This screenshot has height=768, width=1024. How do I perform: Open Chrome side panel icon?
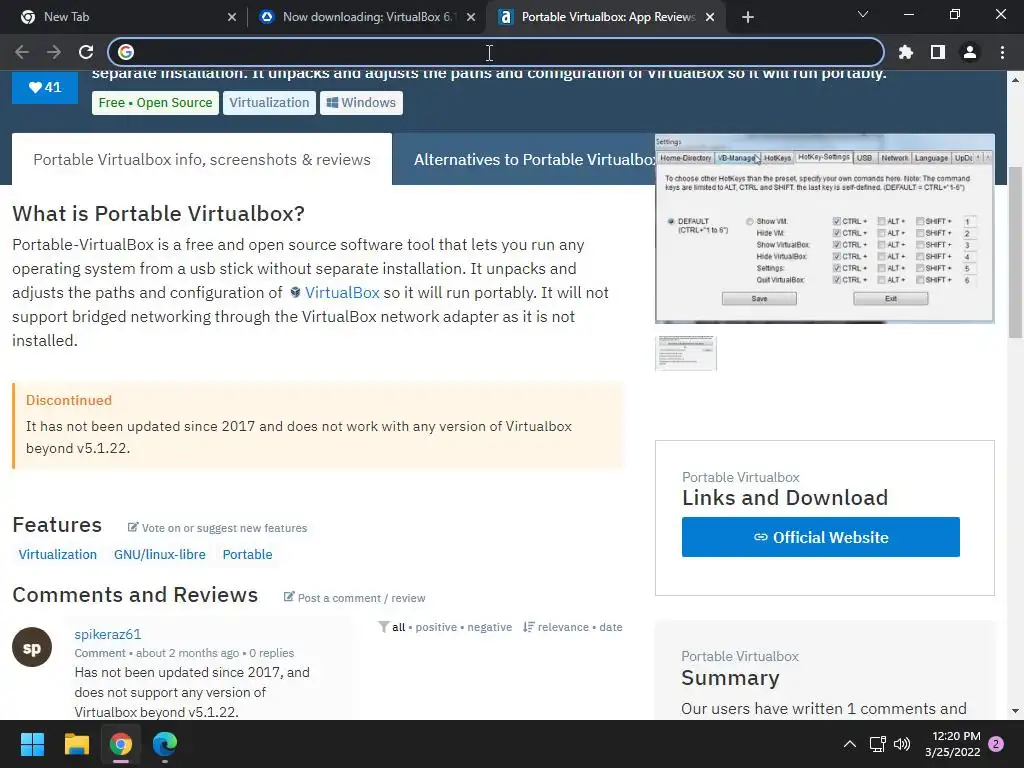[938, 52]
